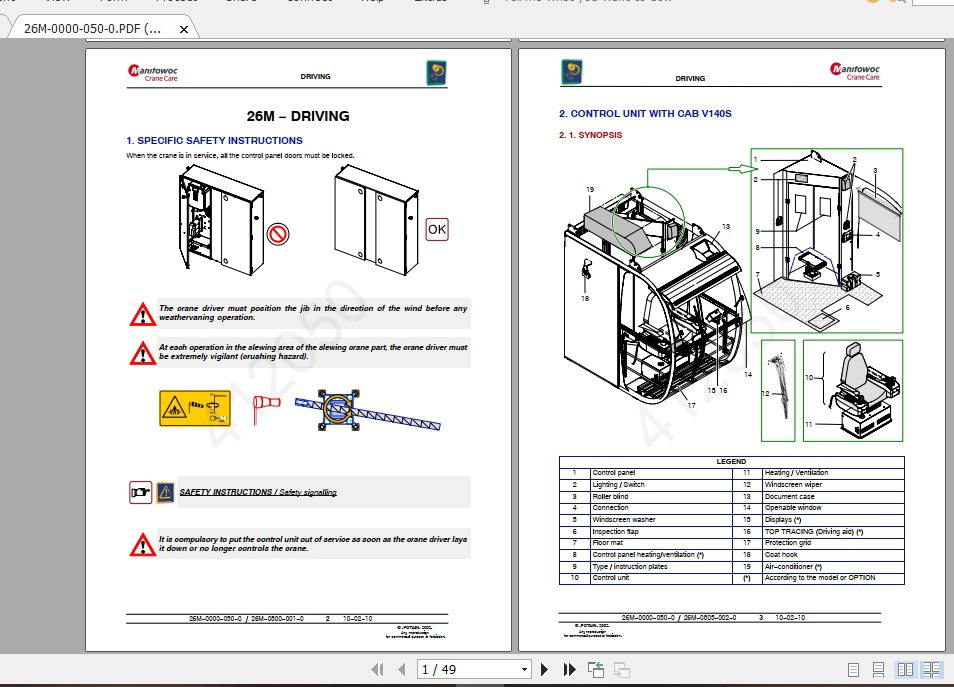Viewport: 954px width, 687px height.
Task: Toggle continuous scrolling view mode
Action: coord(878,668)
